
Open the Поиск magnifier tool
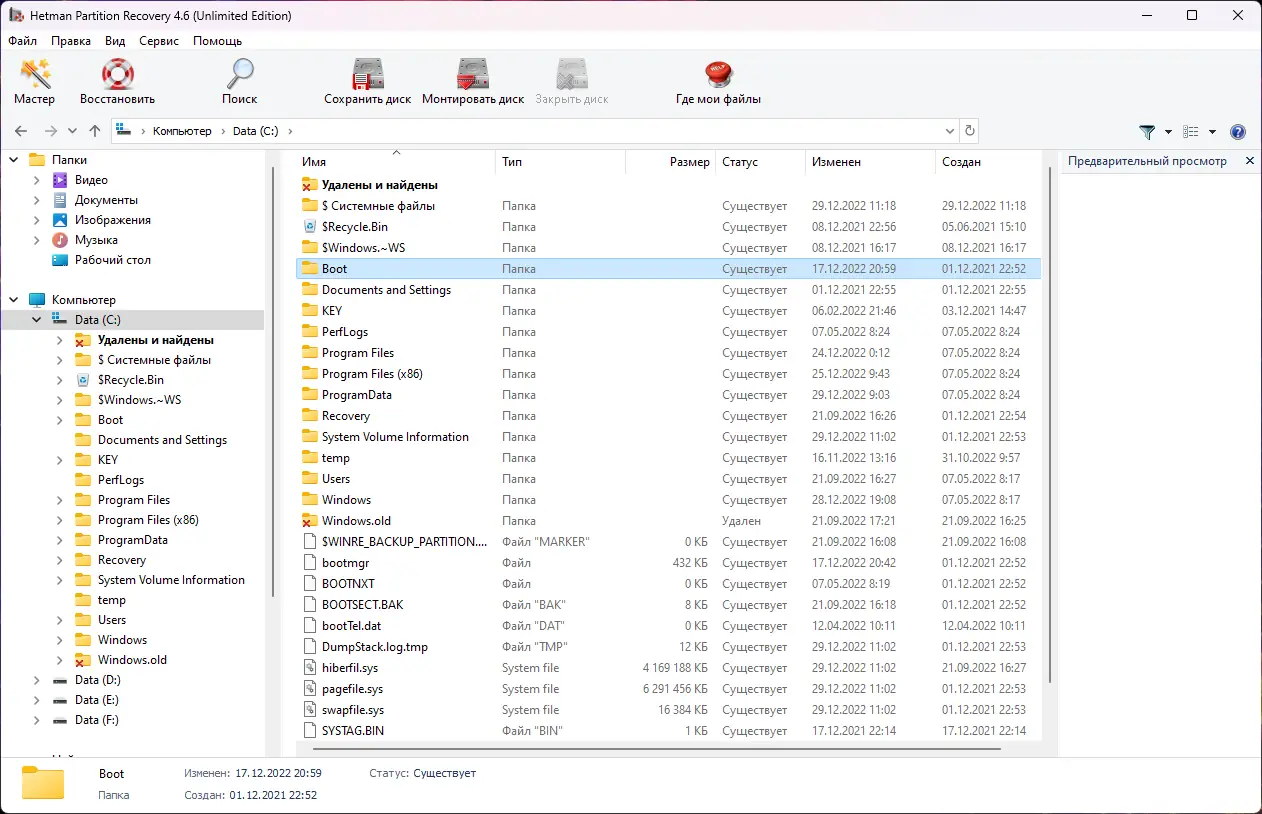239,82
